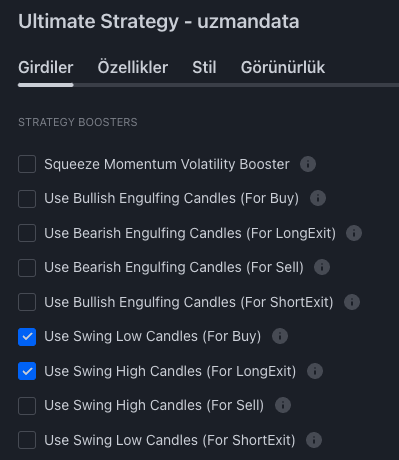Viewport: 399px width, 460px height.
Task: Show info for Bullish Engulfing Candles (For Buy)
Action: 318,198
